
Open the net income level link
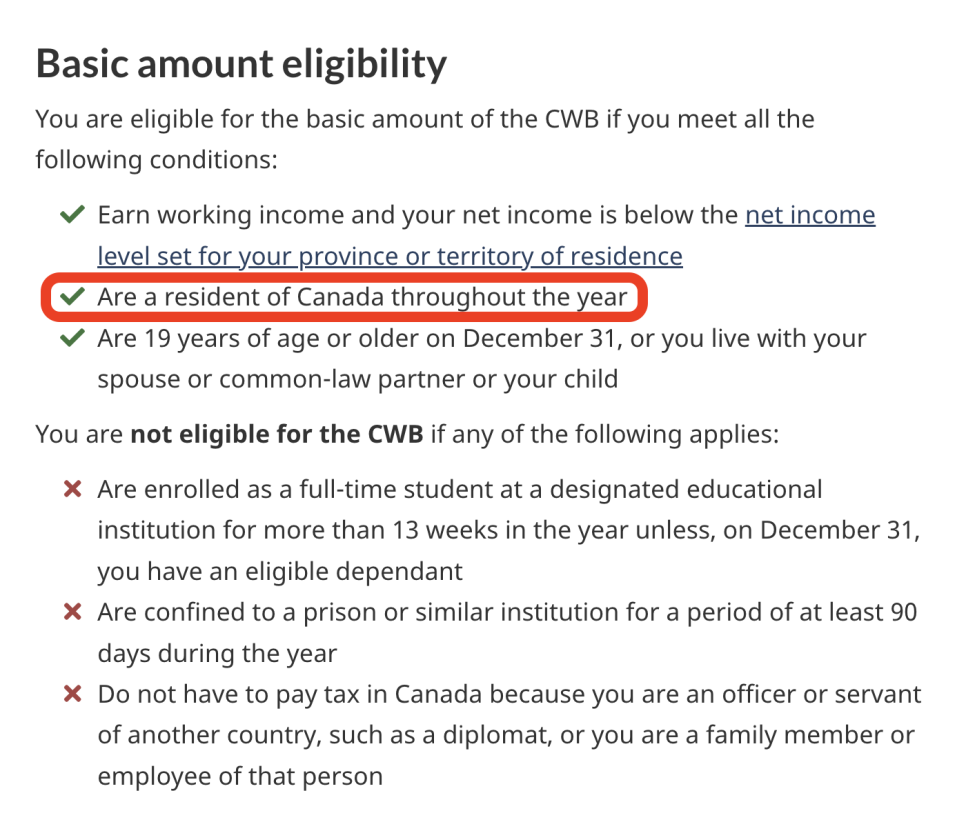pyautogui.click(x=810, y=215)
